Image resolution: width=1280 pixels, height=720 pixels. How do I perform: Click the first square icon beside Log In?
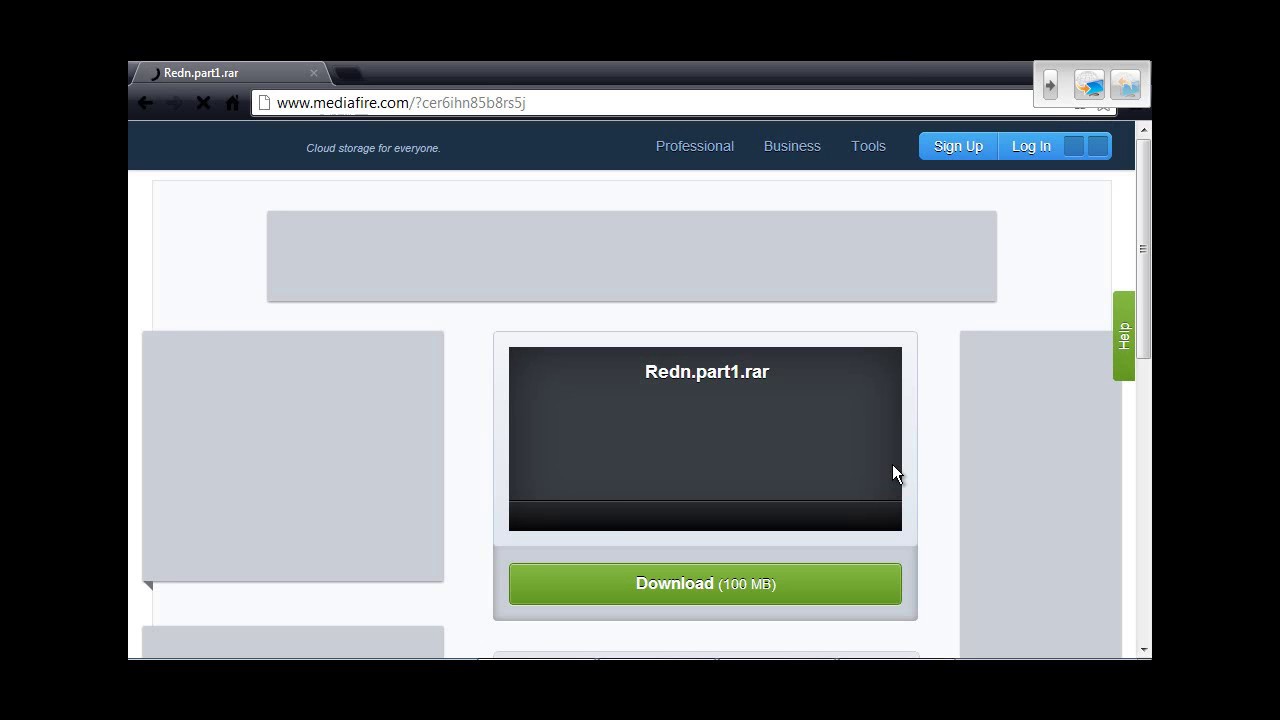pos(1074,146)
